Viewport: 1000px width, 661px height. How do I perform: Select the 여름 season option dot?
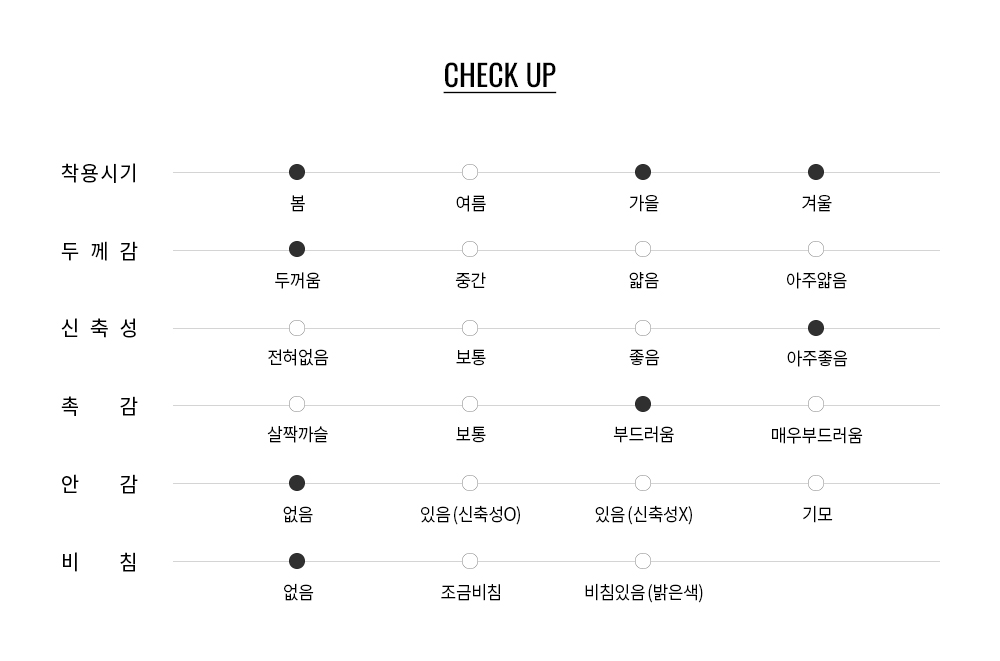click(x=470, y=172)
